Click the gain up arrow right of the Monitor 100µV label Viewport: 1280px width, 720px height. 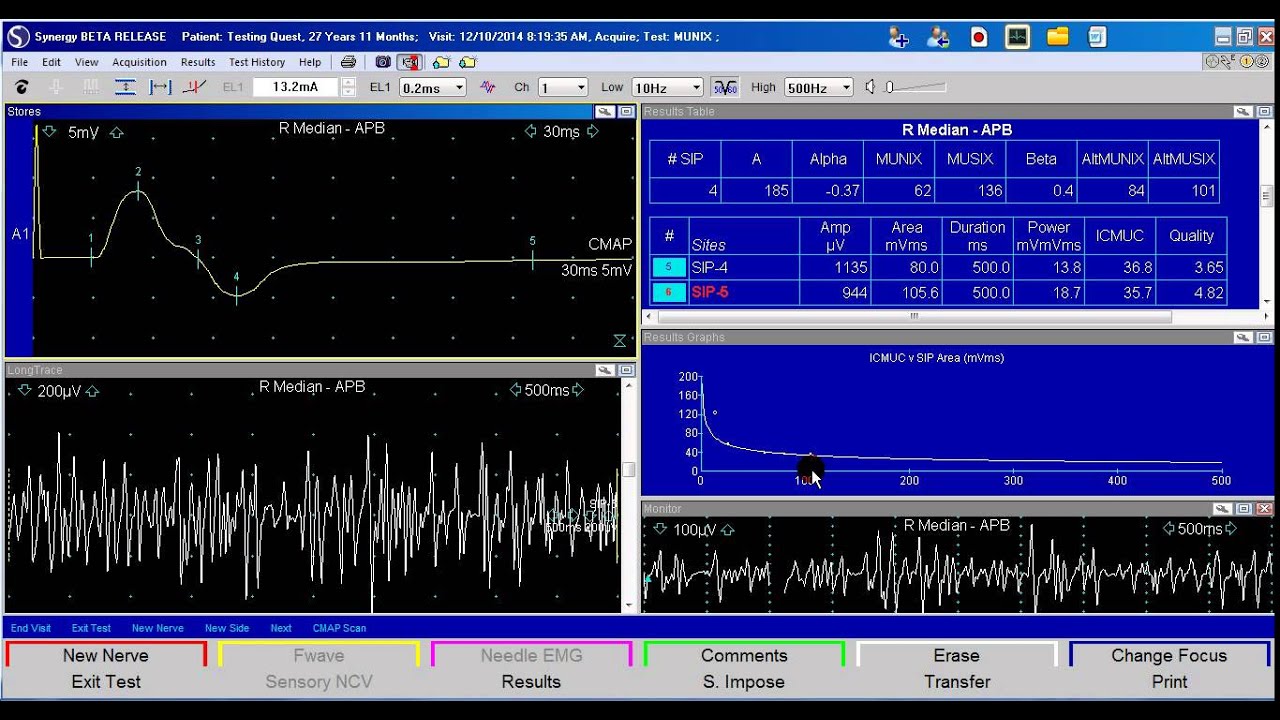point(727,530)
